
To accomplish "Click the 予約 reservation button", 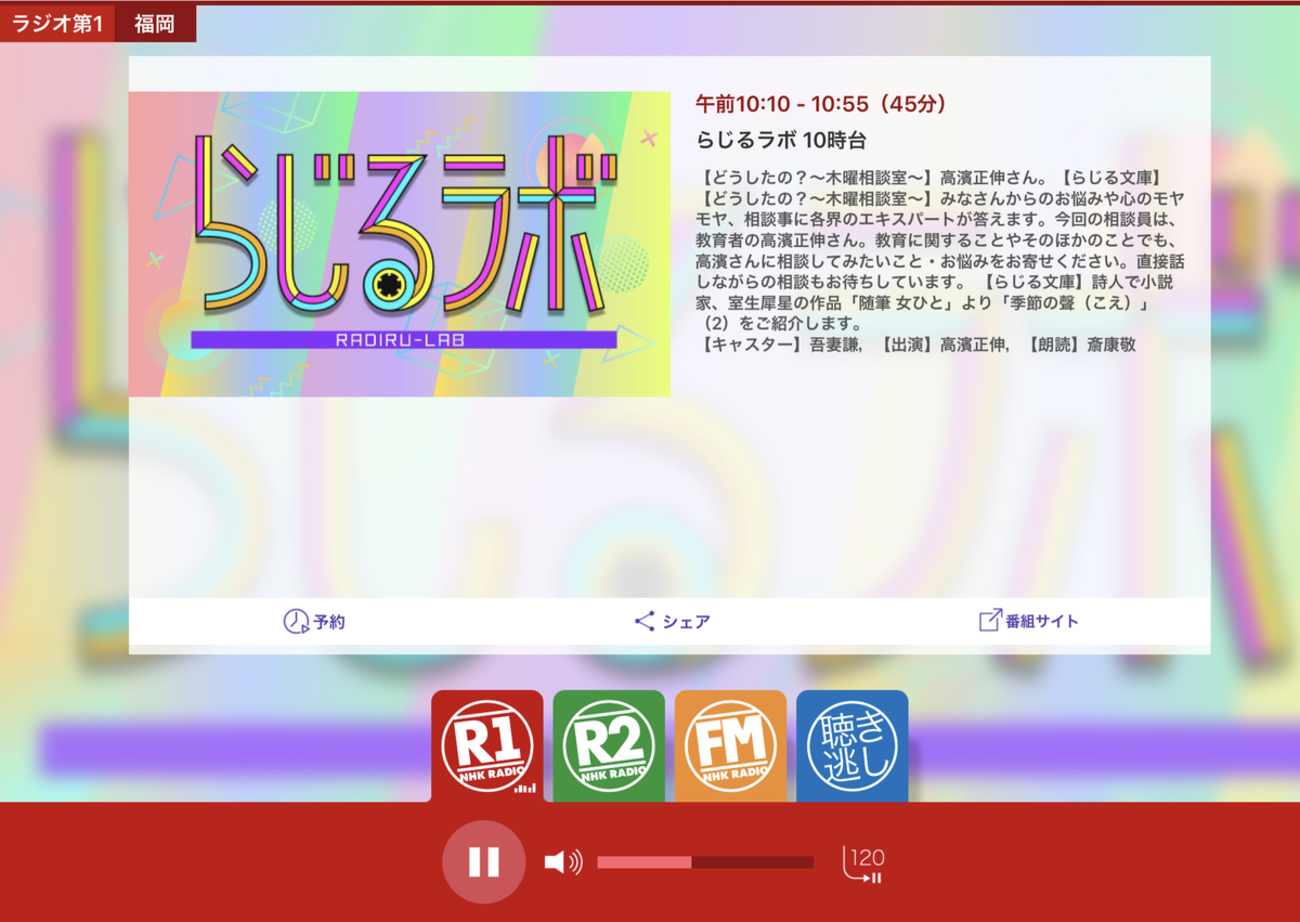I will pos(314,622).
